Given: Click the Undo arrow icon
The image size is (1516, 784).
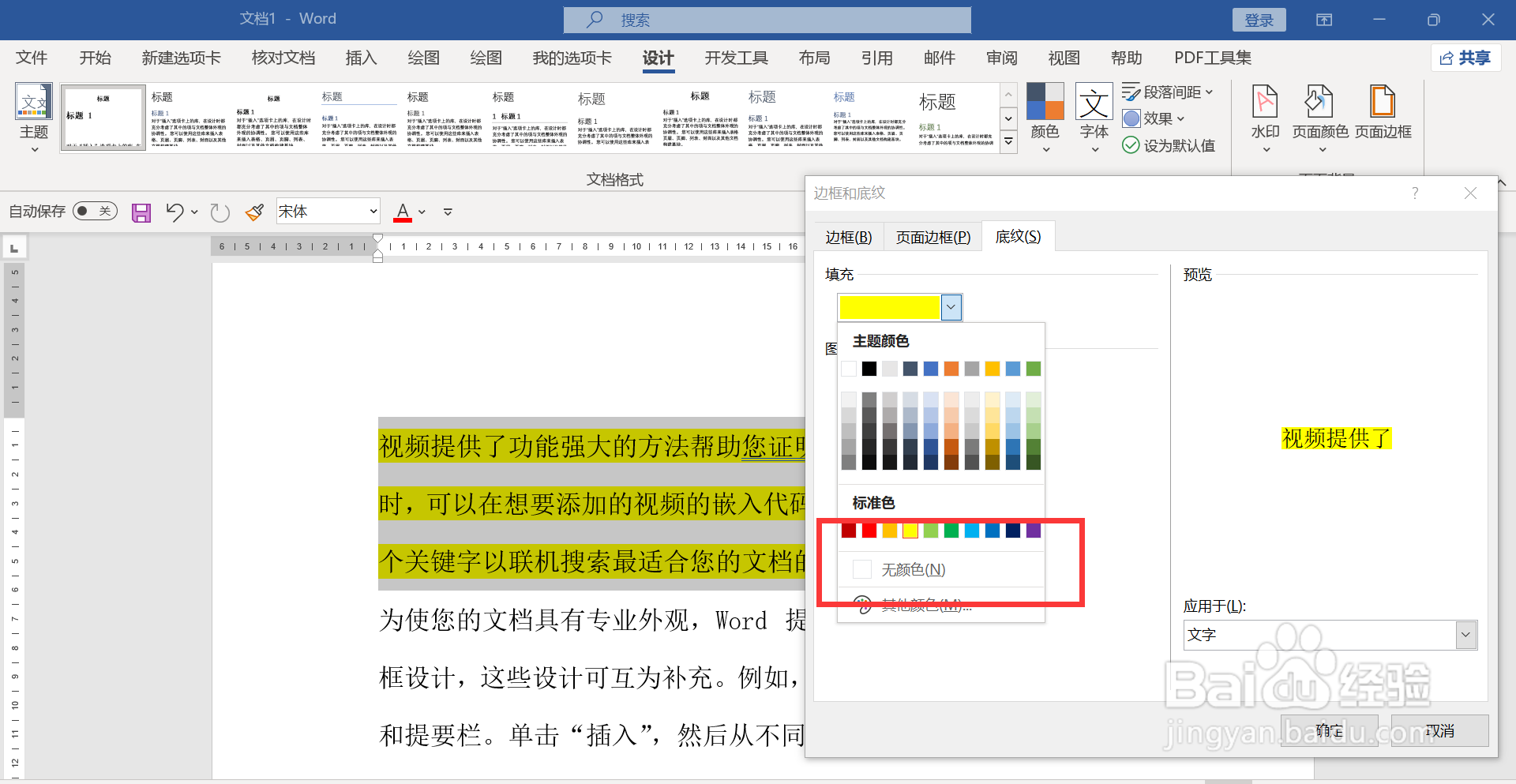Looking at the screenshot, I should click(174, 212).
